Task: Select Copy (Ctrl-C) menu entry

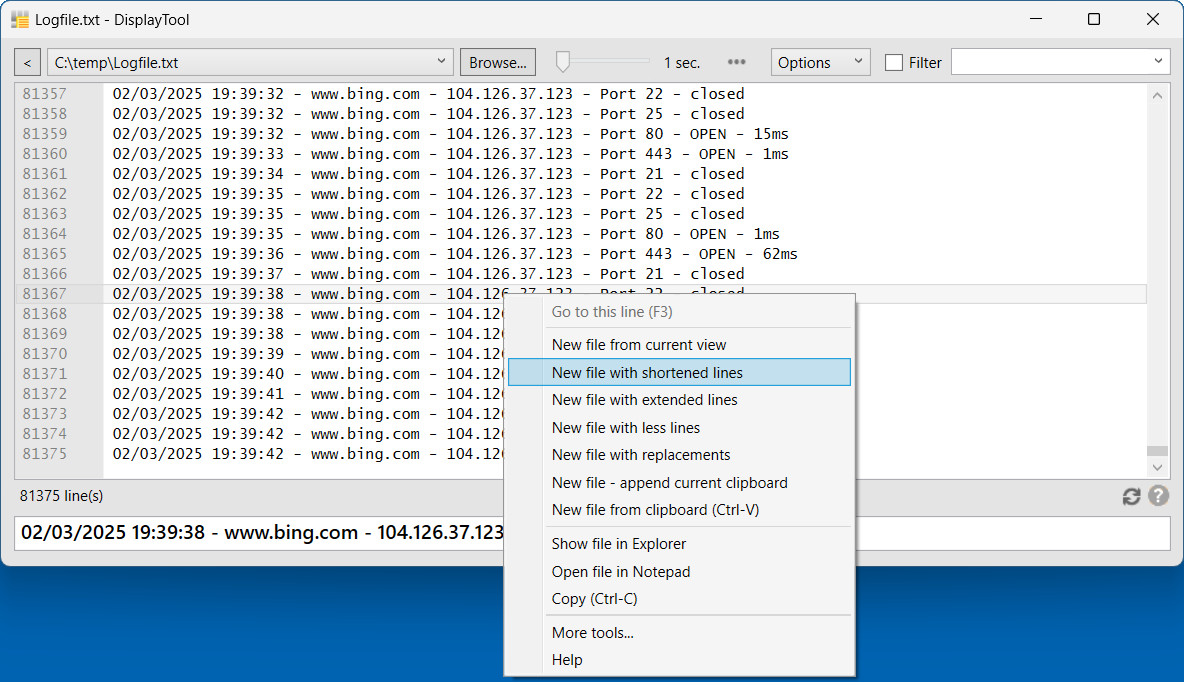Action: point(679,600)
